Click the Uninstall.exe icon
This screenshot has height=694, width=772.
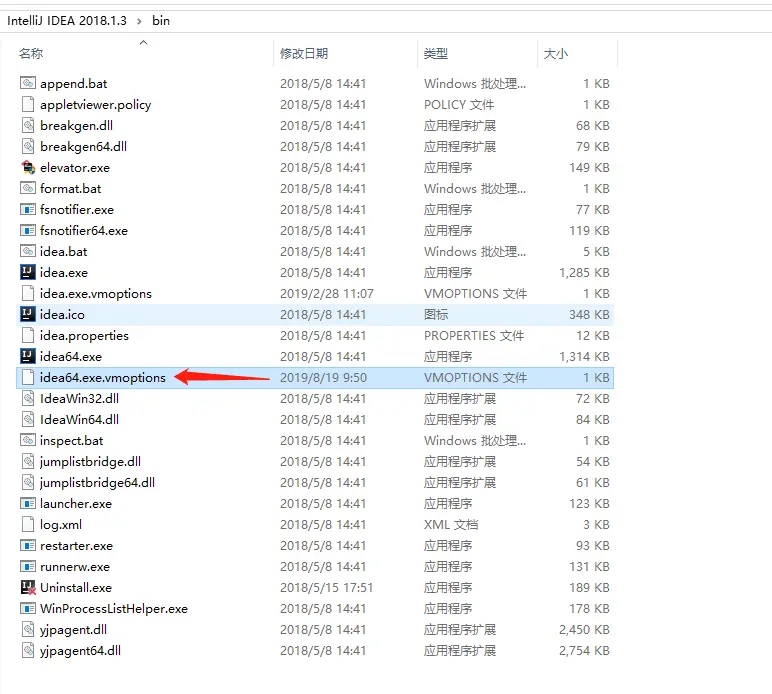(x=28, y=587)
